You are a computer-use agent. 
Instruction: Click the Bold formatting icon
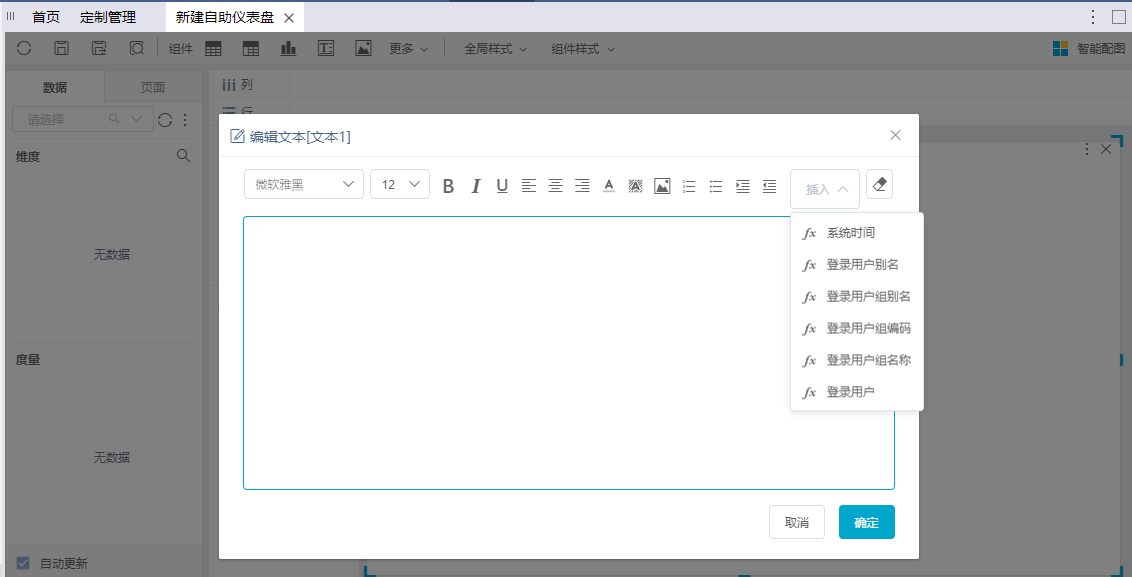(x=448, y=186)
